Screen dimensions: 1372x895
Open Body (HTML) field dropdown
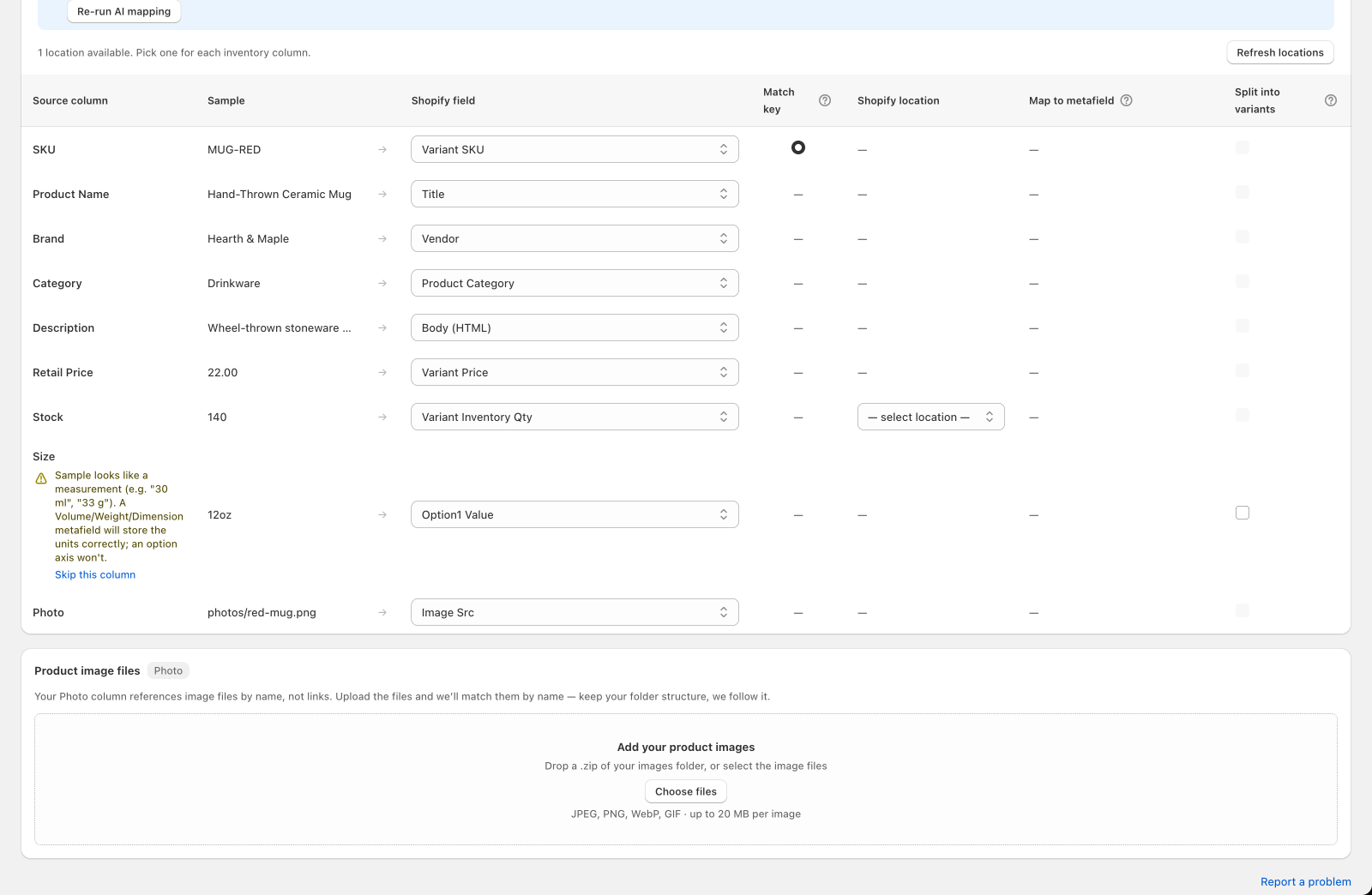pos(575,327)
